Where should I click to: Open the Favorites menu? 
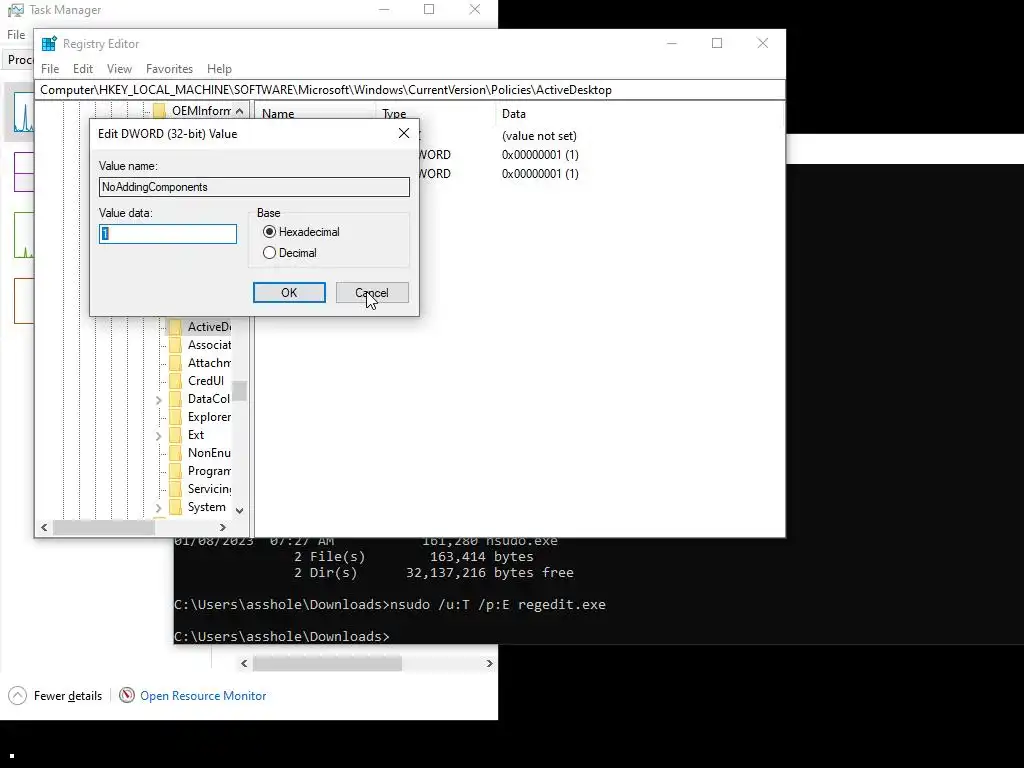tap(169, 69)
